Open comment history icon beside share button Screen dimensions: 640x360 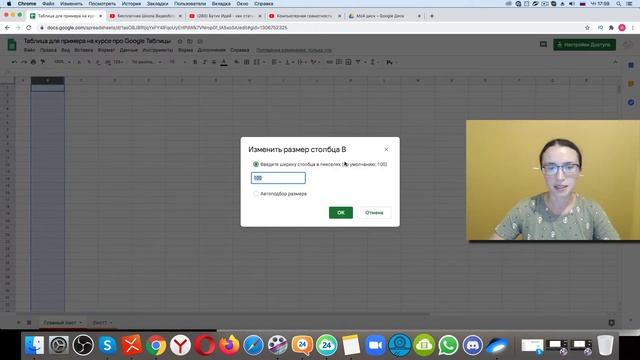(x=543, y=44)
